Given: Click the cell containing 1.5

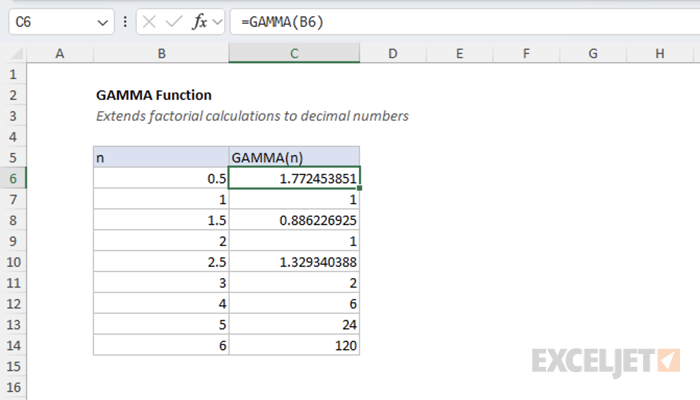Looking at the screenshot, I should 161,220.
